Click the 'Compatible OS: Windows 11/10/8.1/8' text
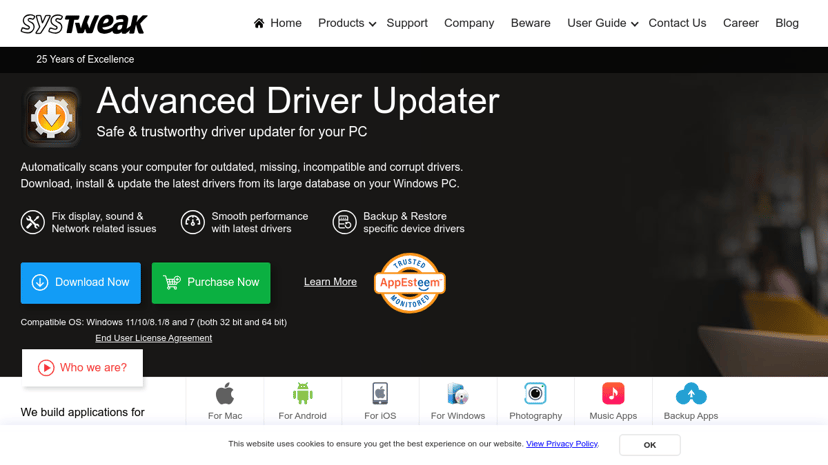 [154, 322]
